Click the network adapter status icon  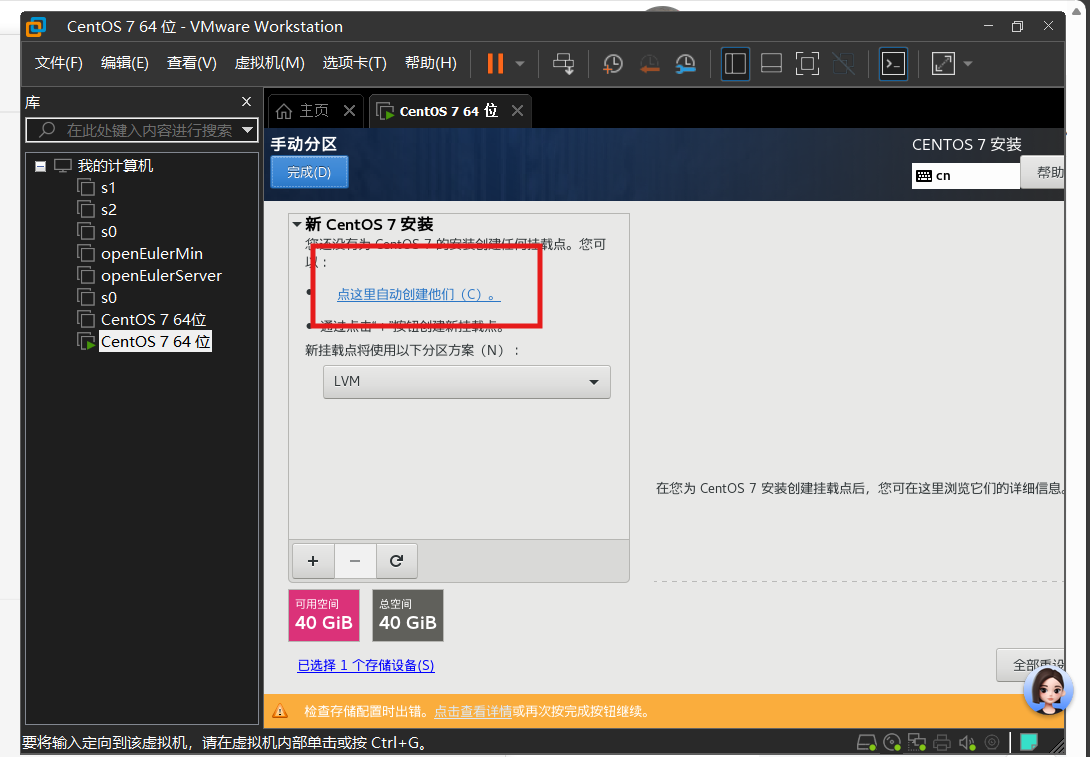917,743
